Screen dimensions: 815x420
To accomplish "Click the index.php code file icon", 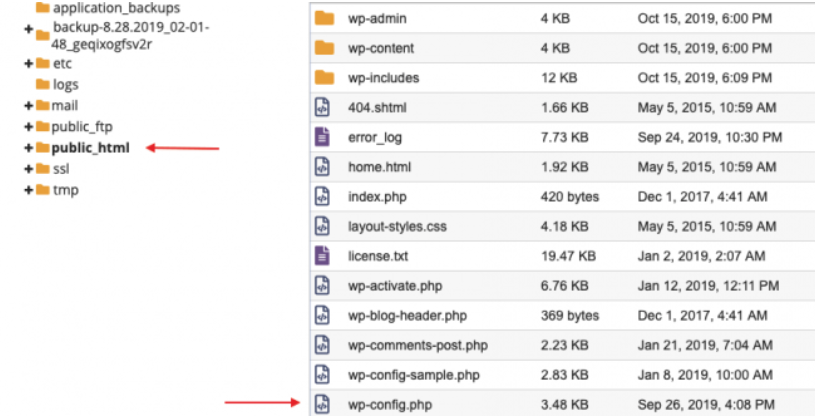I will tap(322, 197).
